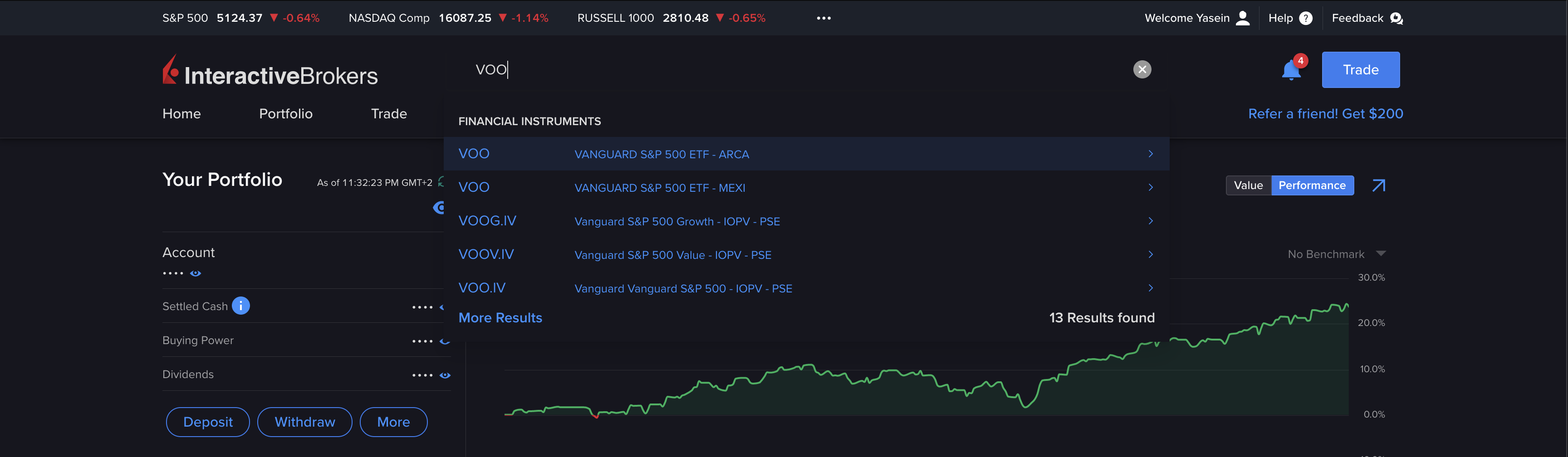The height and width of the screenshot is (457, 1568).
Task: Click the blue Trade button
Action: coord(1361,70)
